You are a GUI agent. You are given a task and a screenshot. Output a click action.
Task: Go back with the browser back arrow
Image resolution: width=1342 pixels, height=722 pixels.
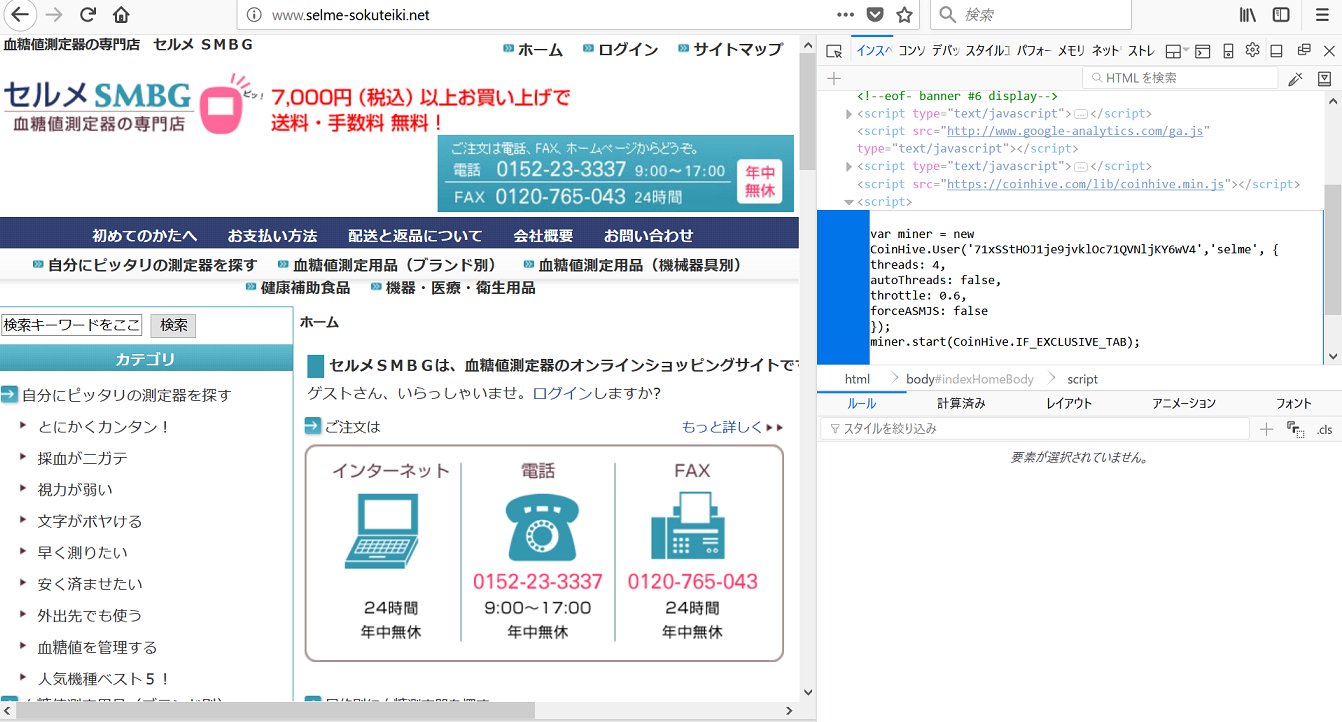(21, 15)
